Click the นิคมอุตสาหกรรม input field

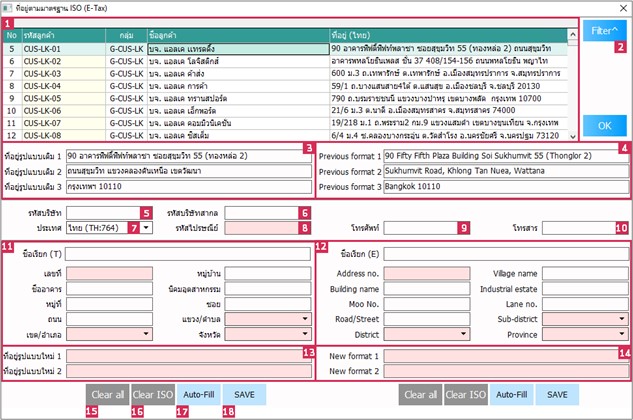(x=268, y=289)
